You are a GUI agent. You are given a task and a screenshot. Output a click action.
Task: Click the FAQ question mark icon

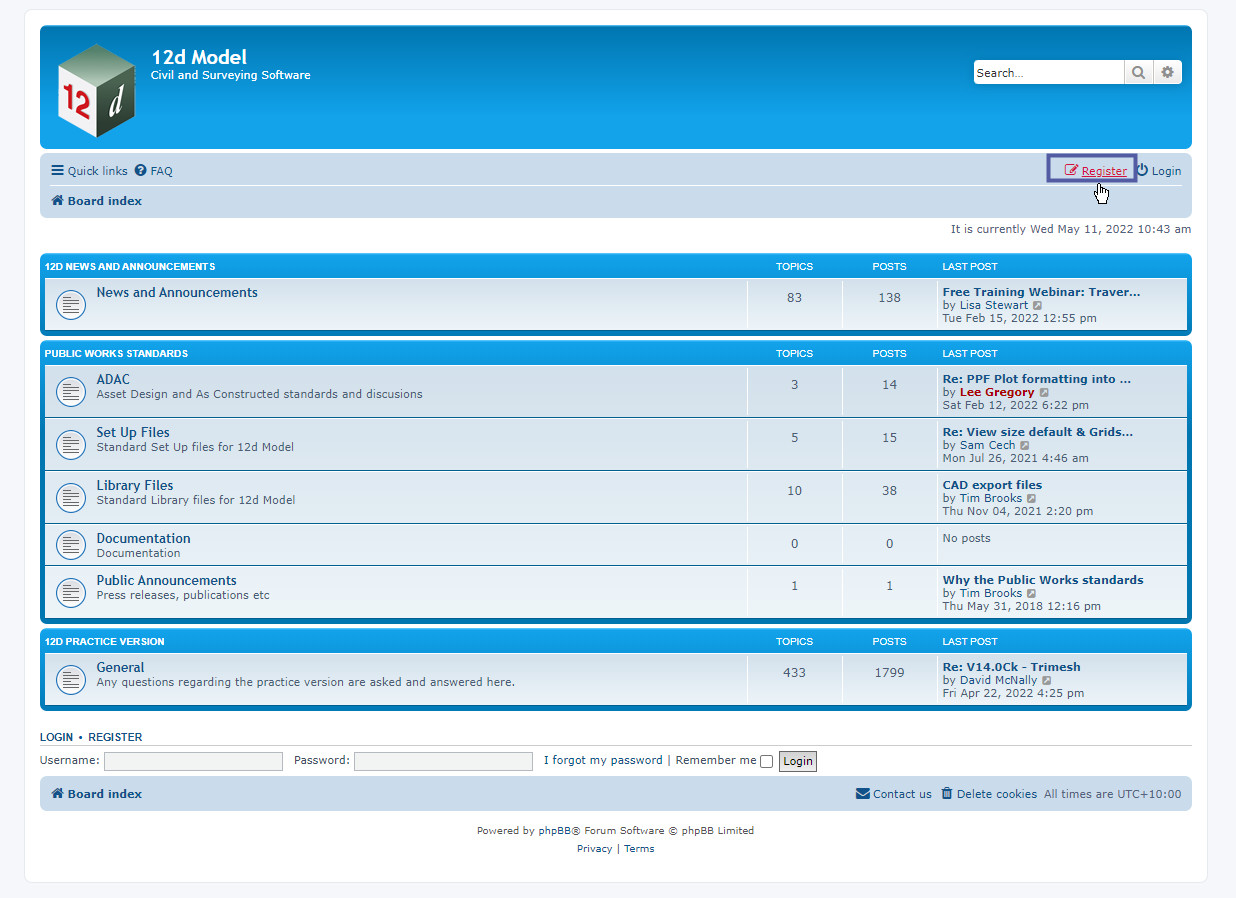click(x=141, y=171)
